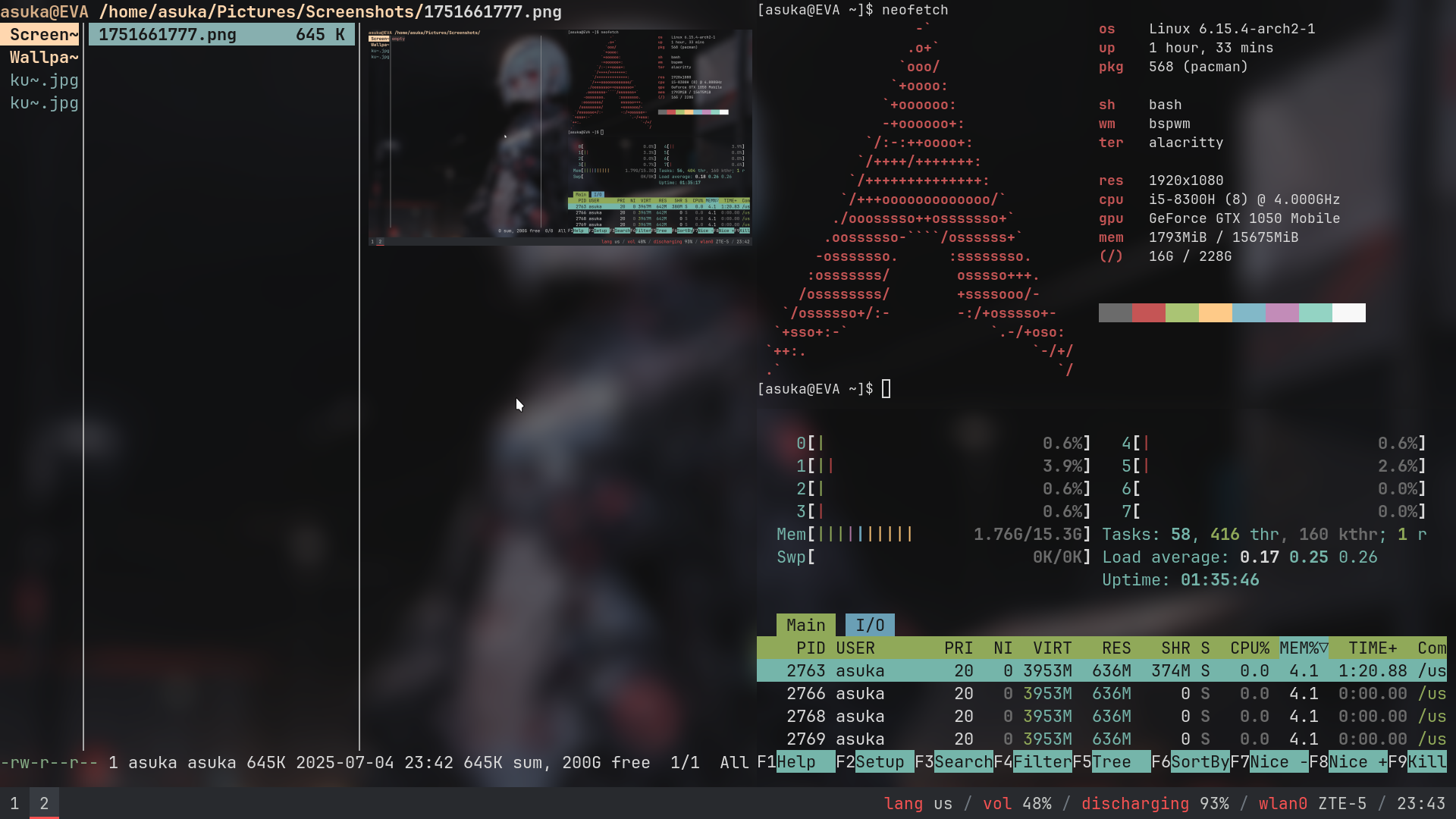
Task: Open the F6 SortBy menu
Action: pos(1200,762)
